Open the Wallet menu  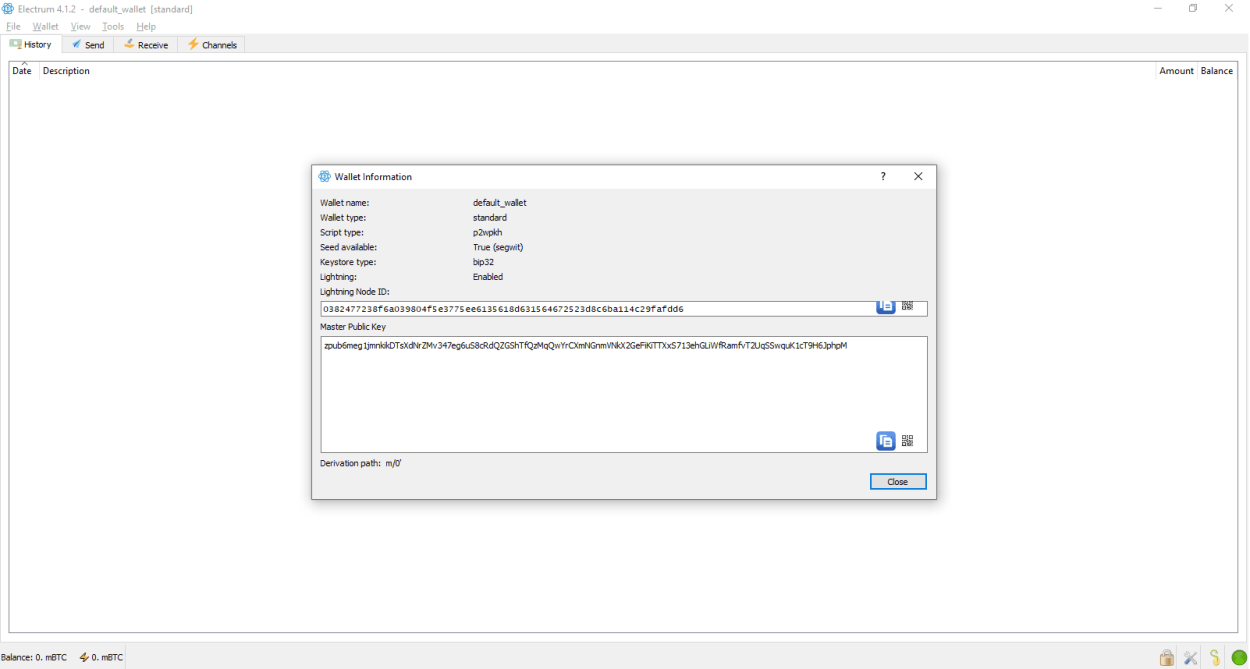tap(45, 27)
